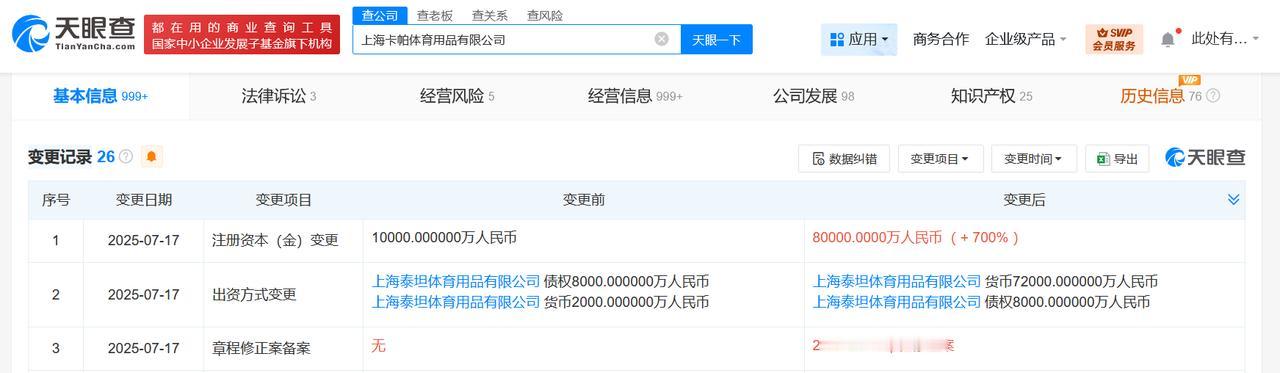
Task: Click into the company name search field
Action: [x=502, y=39]
